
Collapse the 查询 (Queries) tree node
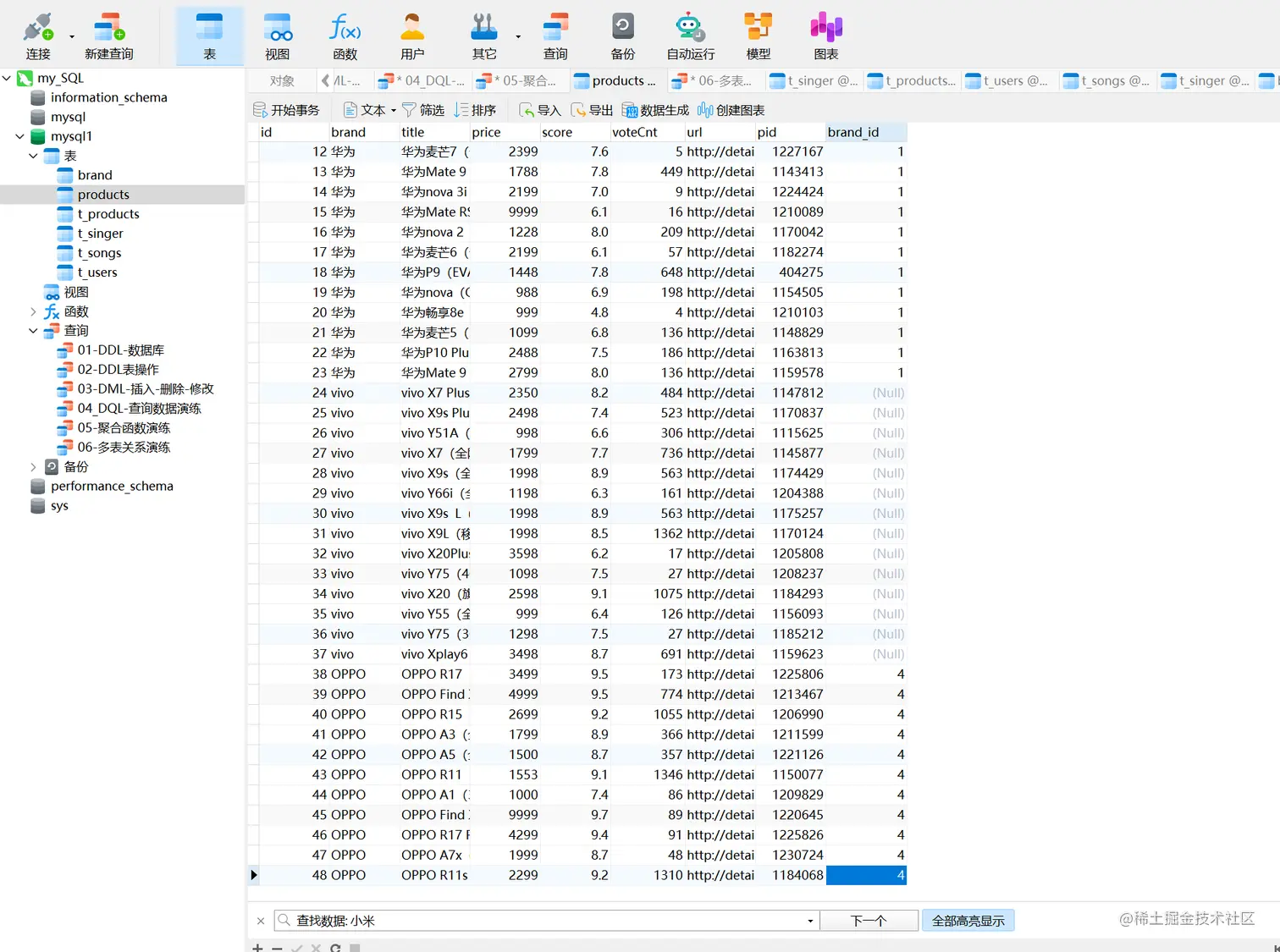coord(34,331)
